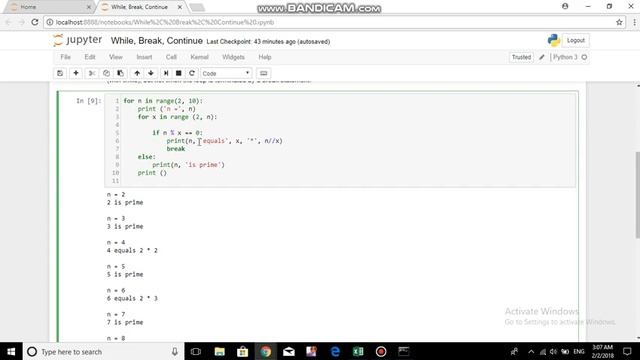Open Chrome from the taskbar

tap(266, 351)
